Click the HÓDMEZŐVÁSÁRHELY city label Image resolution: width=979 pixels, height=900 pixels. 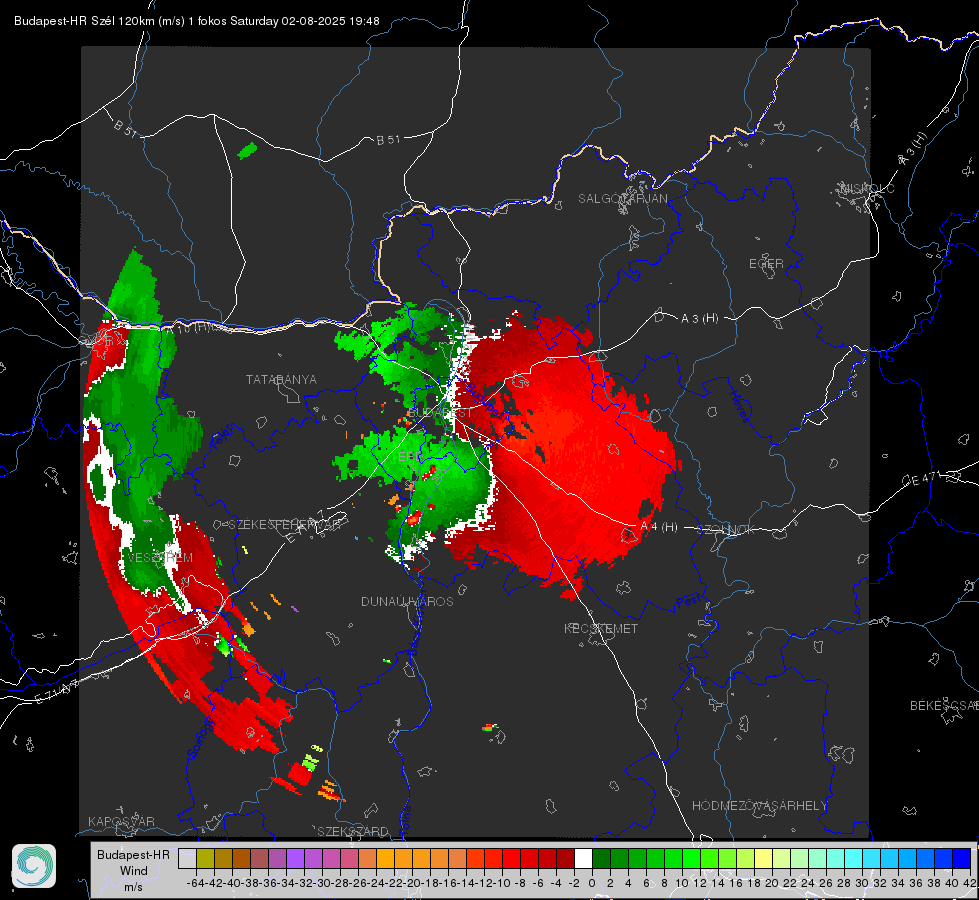tap(759, 806)
